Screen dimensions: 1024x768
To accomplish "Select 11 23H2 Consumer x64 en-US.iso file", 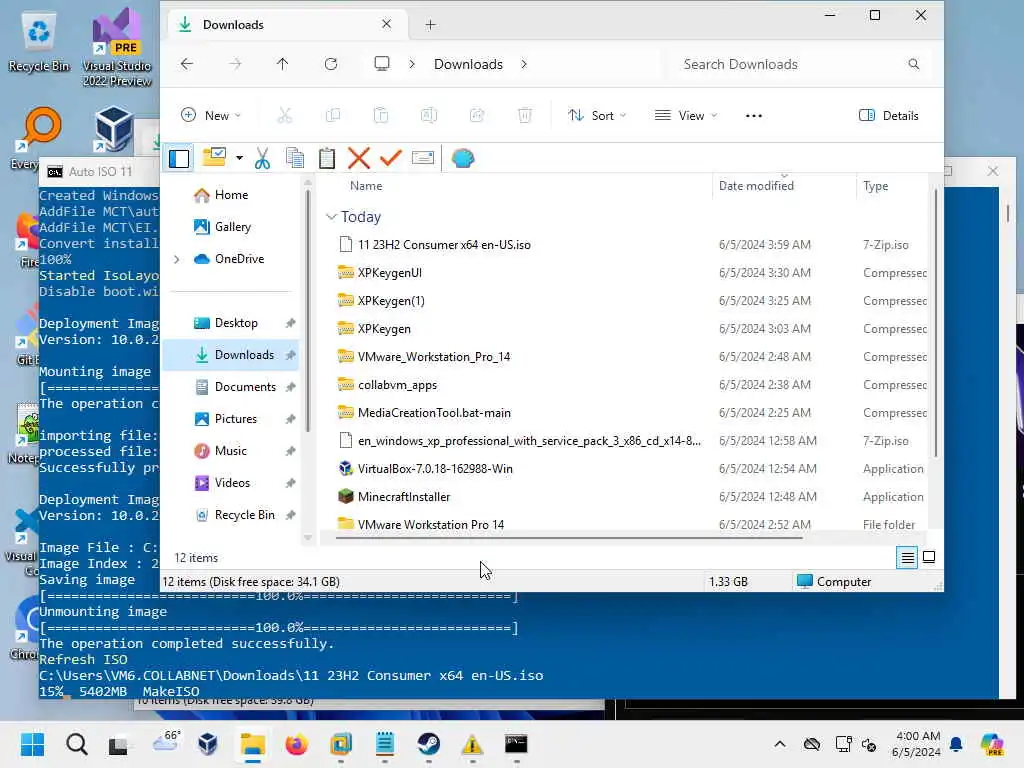I will tap(444, 245).
